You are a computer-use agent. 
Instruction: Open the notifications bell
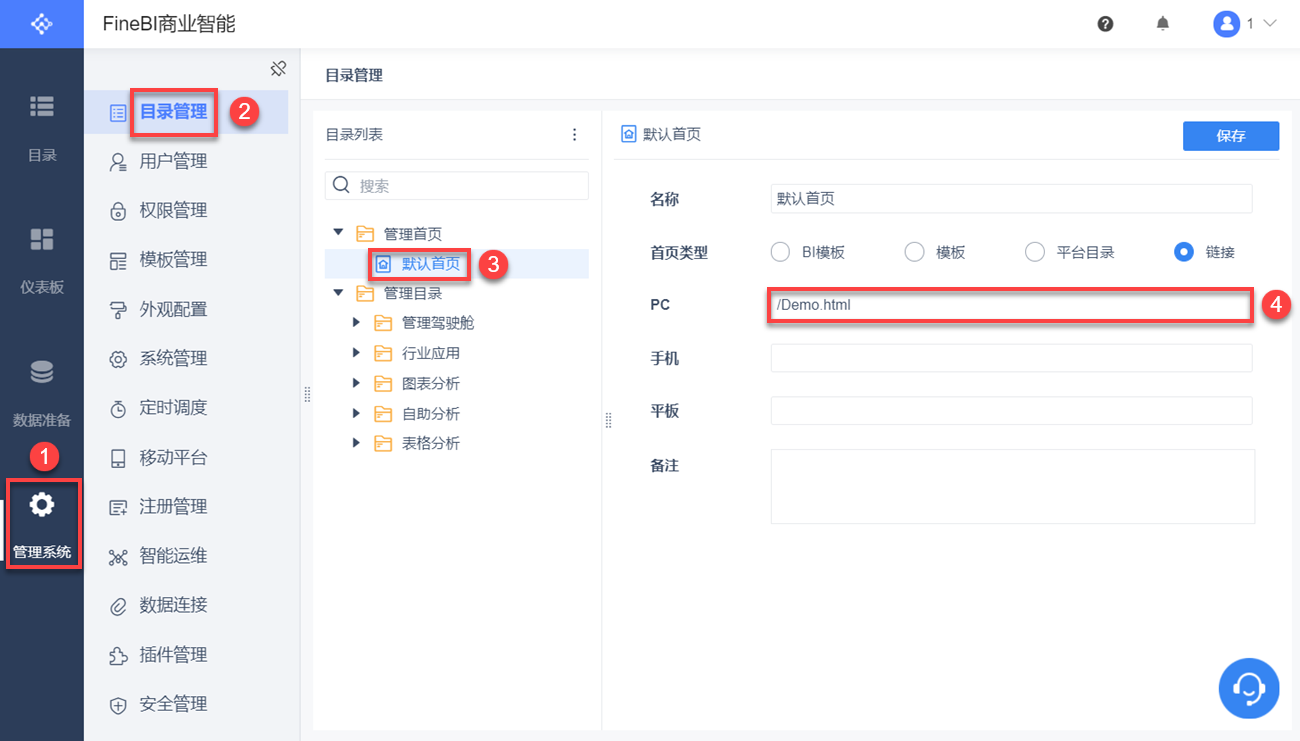pyautogui.click(x=1163, y=24)
